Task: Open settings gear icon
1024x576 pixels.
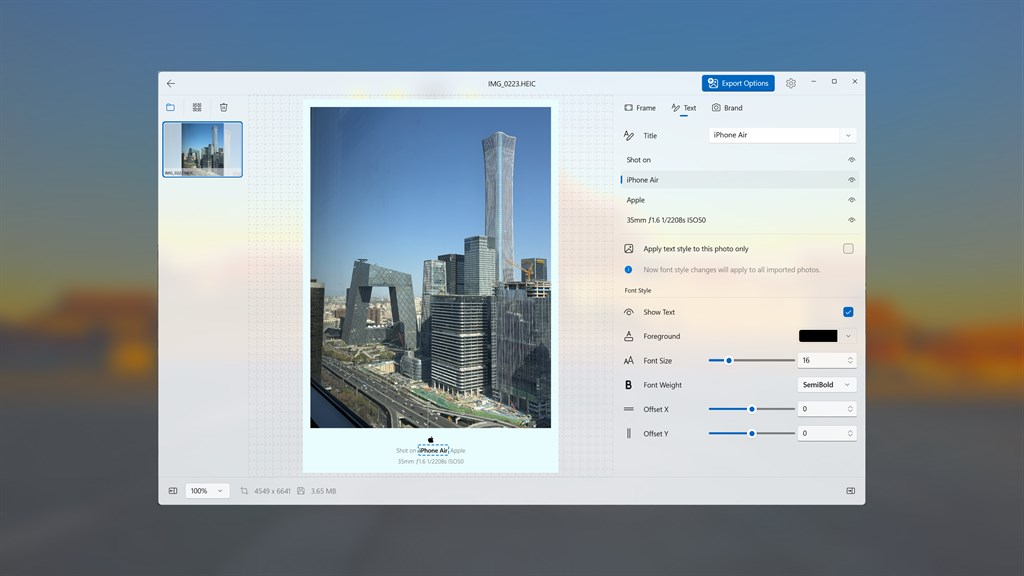Action: coord(791,83)
